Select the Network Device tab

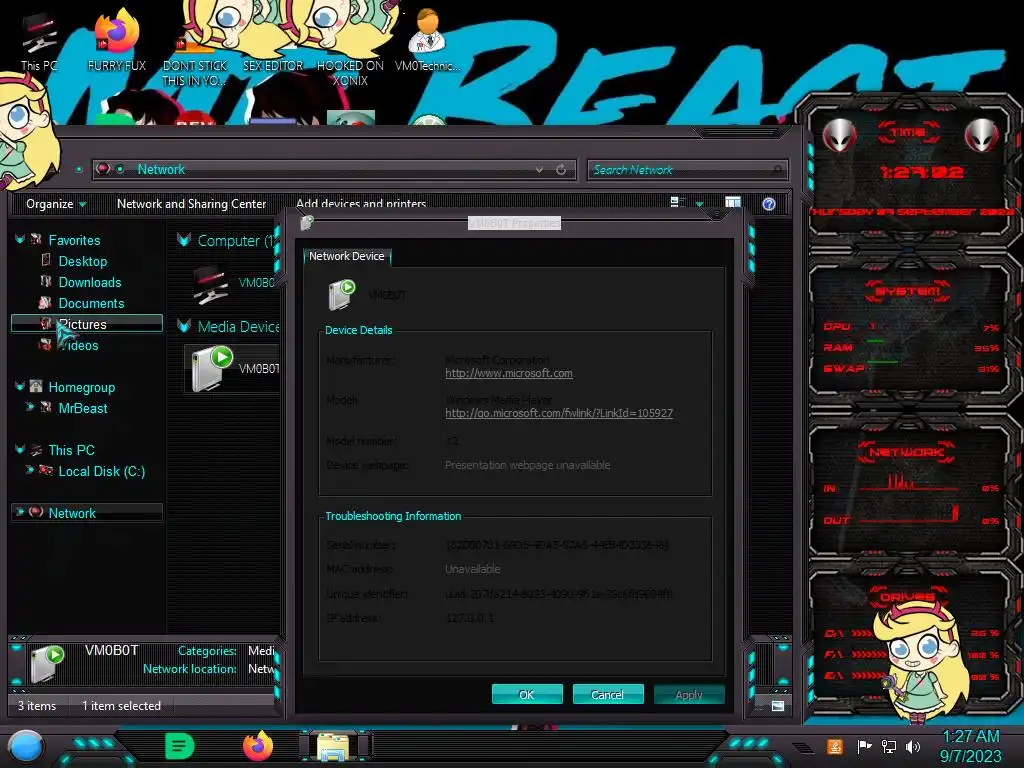tap(347, 257)
